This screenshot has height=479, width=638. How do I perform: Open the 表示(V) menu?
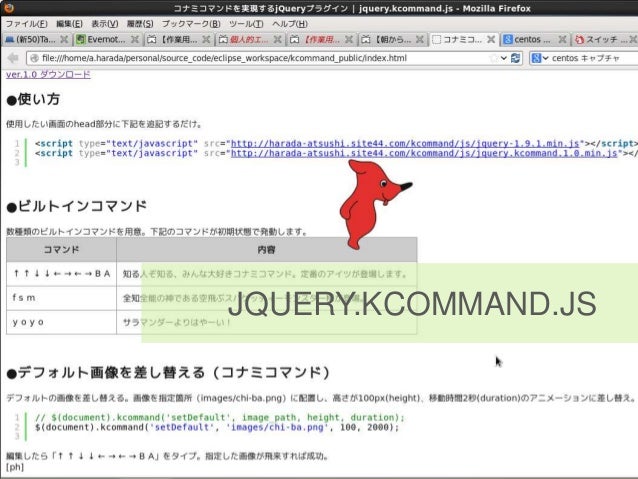(105, 24)
